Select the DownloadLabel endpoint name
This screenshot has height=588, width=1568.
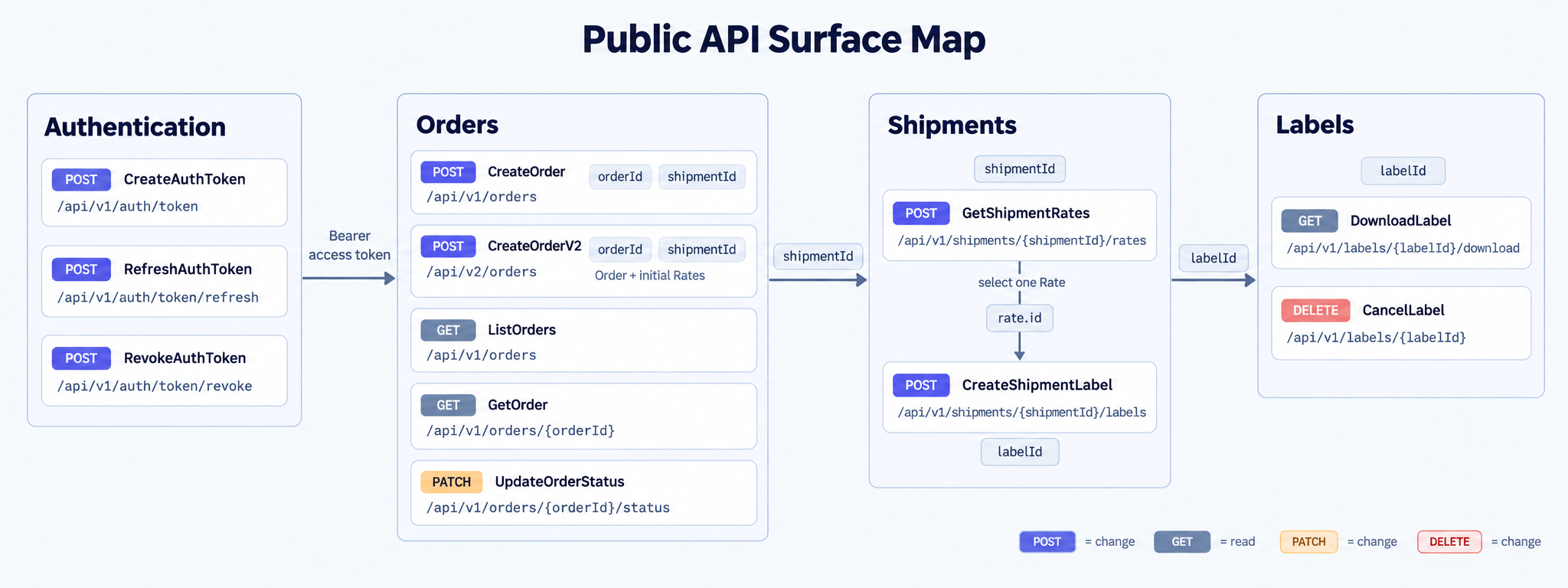point(1401,220)
